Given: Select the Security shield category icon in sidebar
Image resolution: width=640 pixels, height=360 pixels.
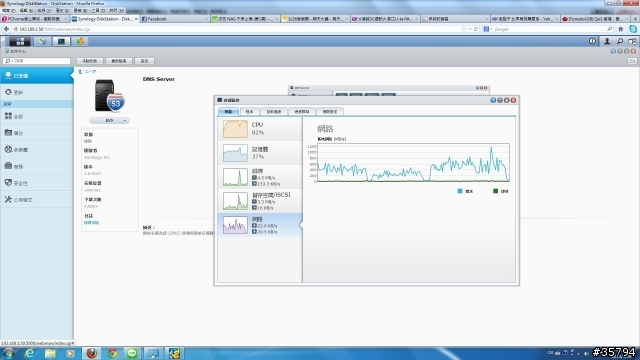Looking at the screenshot, I should [8, 182].
